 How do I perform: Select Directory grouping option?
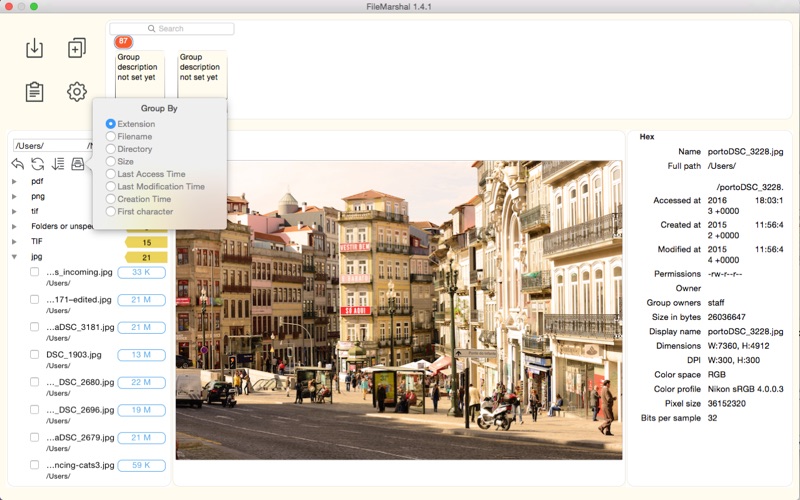coord(111,149)
